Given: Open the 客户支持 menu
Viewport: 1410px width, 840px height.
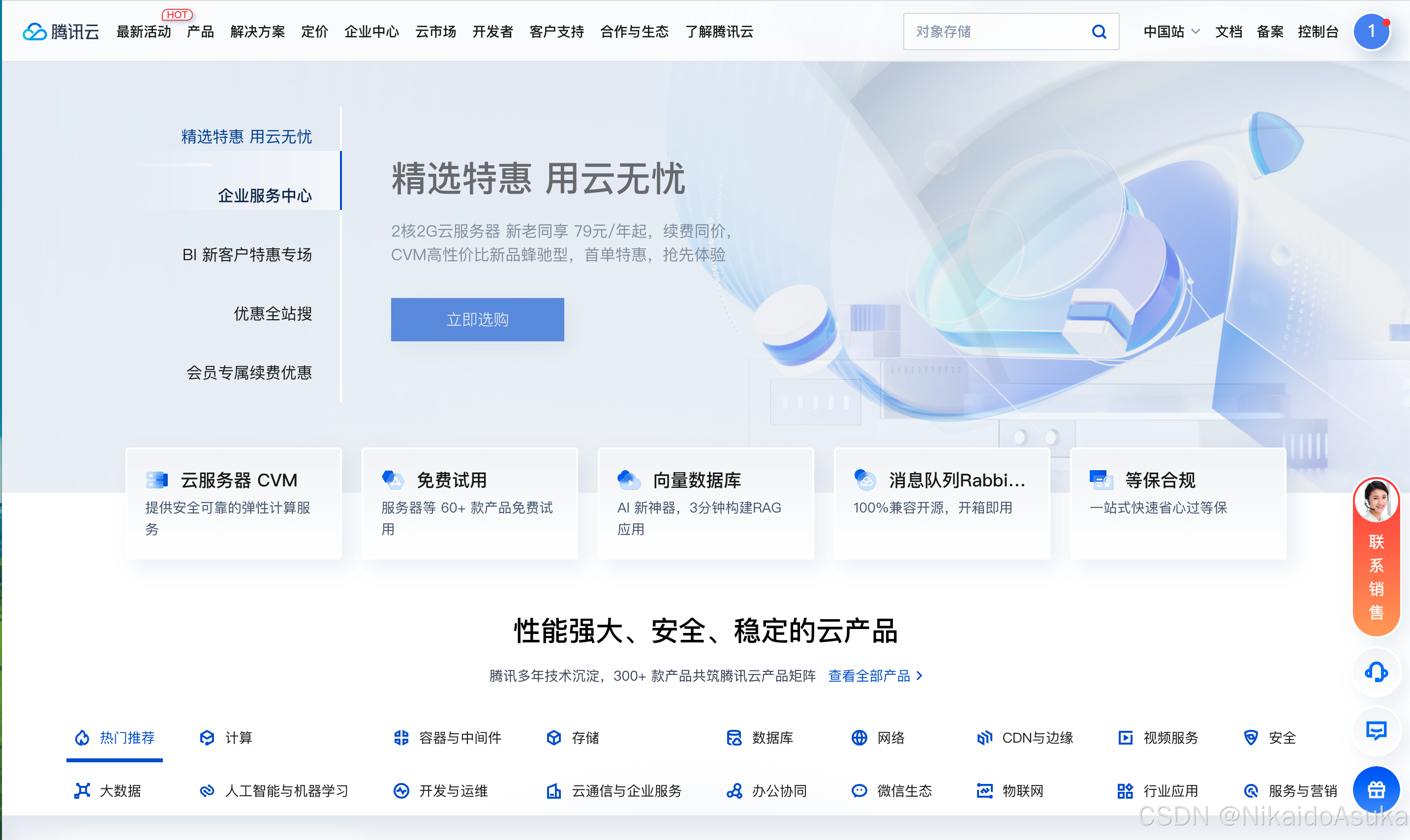Looking at the screenshot, I should [x=556, y=31].
